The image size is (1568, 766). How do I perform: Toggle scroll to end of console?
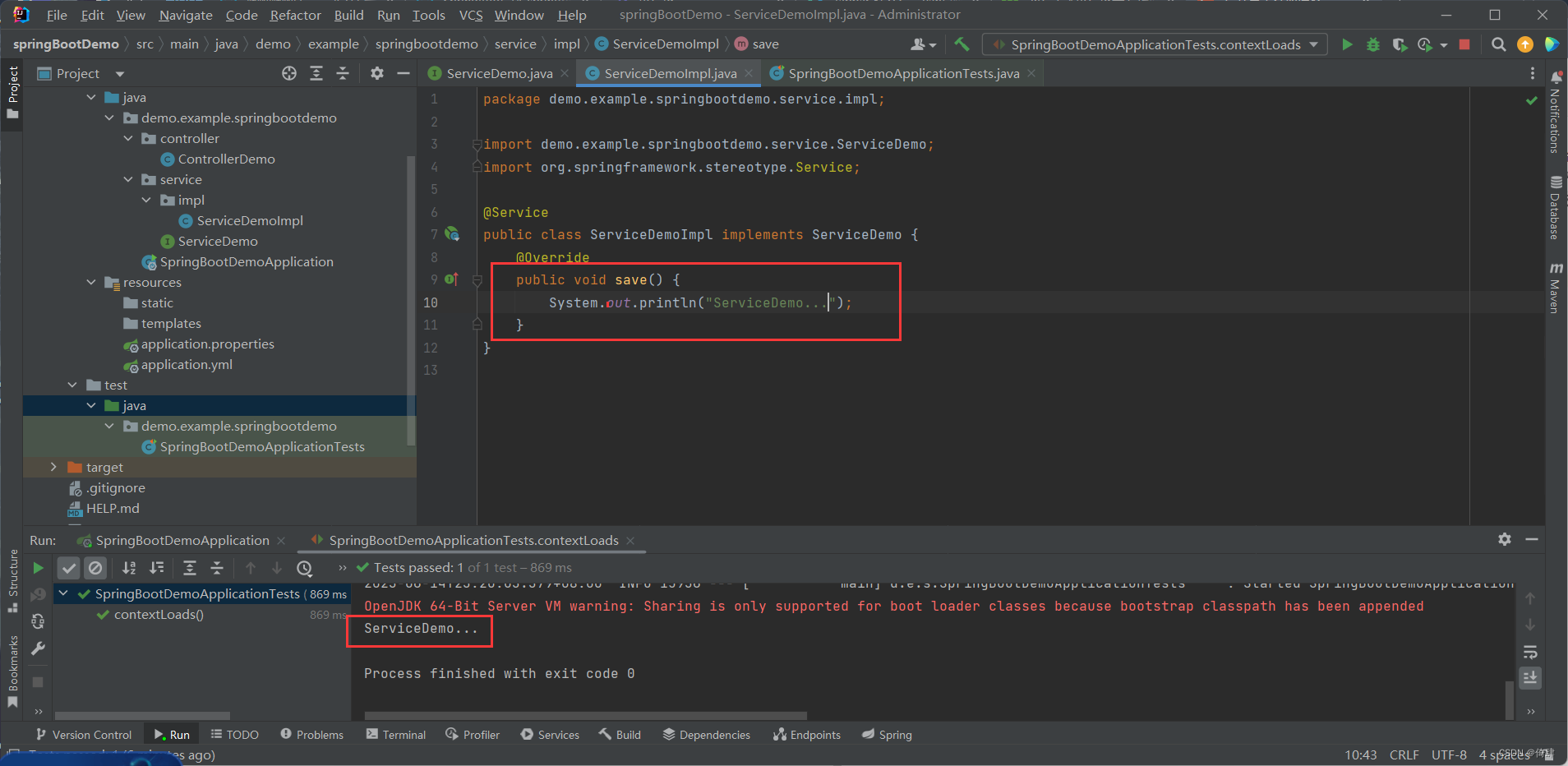pyautogui.click(x=1530, y=678)
